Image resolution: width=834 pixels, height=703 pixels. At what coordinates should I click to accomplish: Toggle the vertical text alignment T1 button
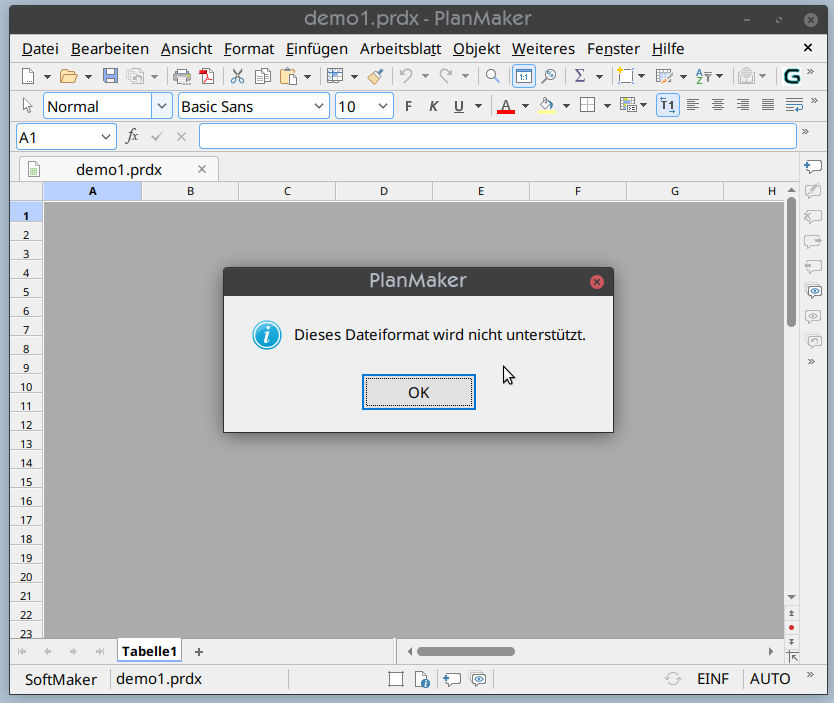coord(668,105)
